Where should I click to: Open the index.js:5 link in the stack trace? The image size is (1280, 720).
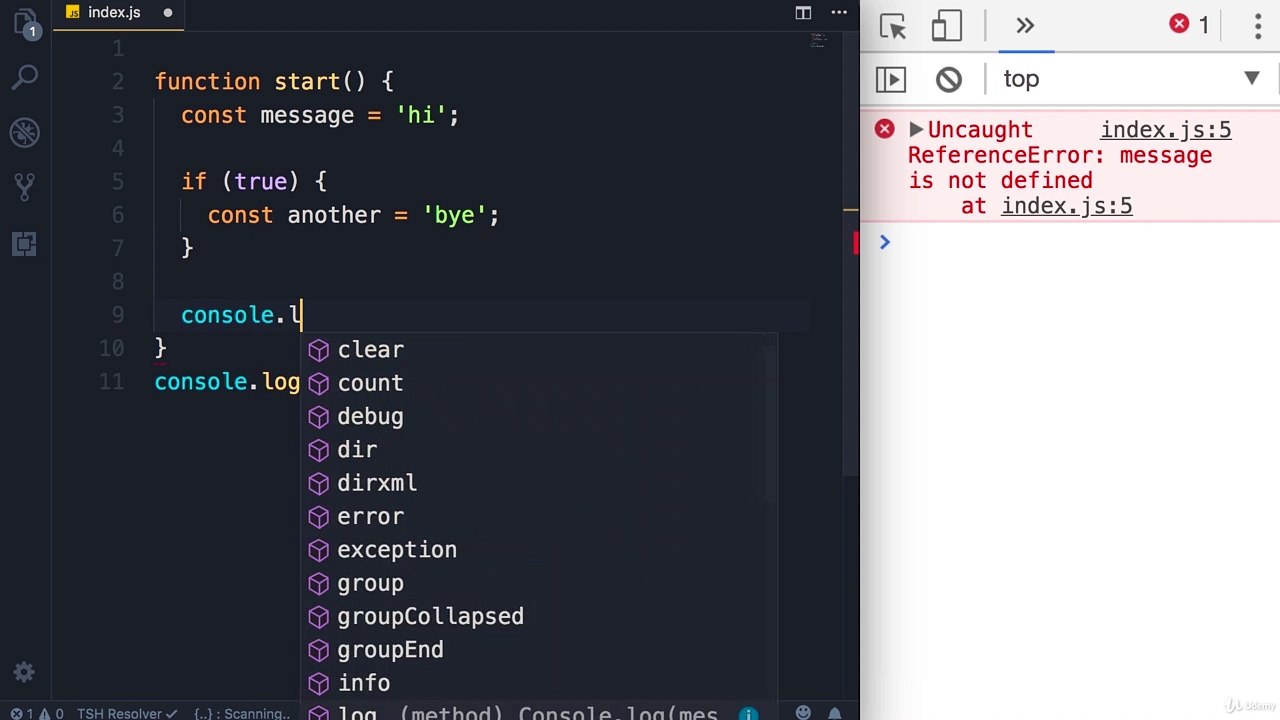click(1067, 206)
